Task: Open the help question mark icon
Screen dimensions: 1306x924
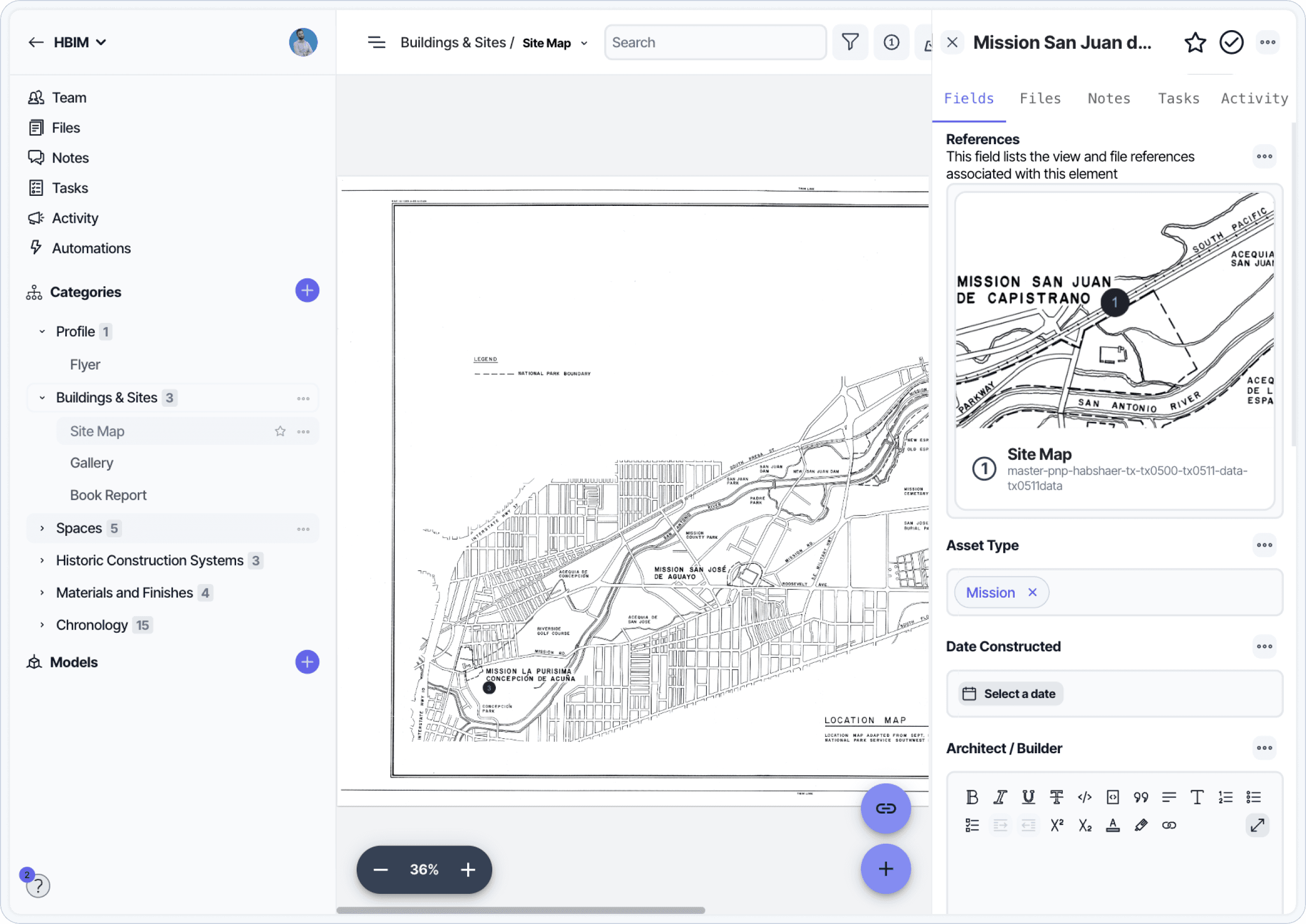Action: pos(38,886)
